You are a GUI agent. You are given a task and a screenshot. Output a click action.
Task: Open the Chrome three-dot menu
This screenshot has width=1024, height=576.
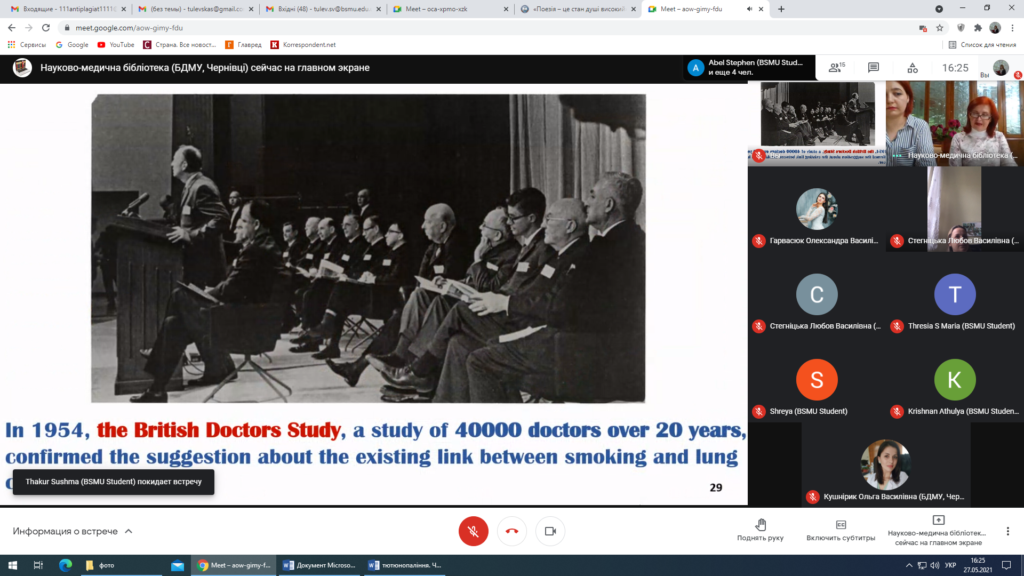[x=1012, y=28]
